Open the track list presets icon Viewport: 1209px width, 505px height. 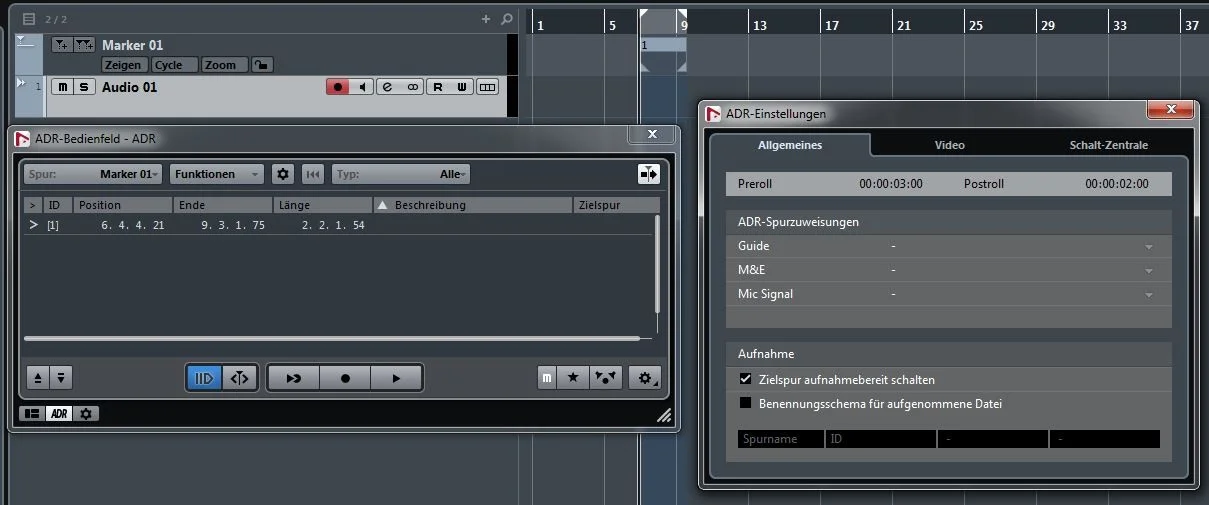(x=28, y=19)
